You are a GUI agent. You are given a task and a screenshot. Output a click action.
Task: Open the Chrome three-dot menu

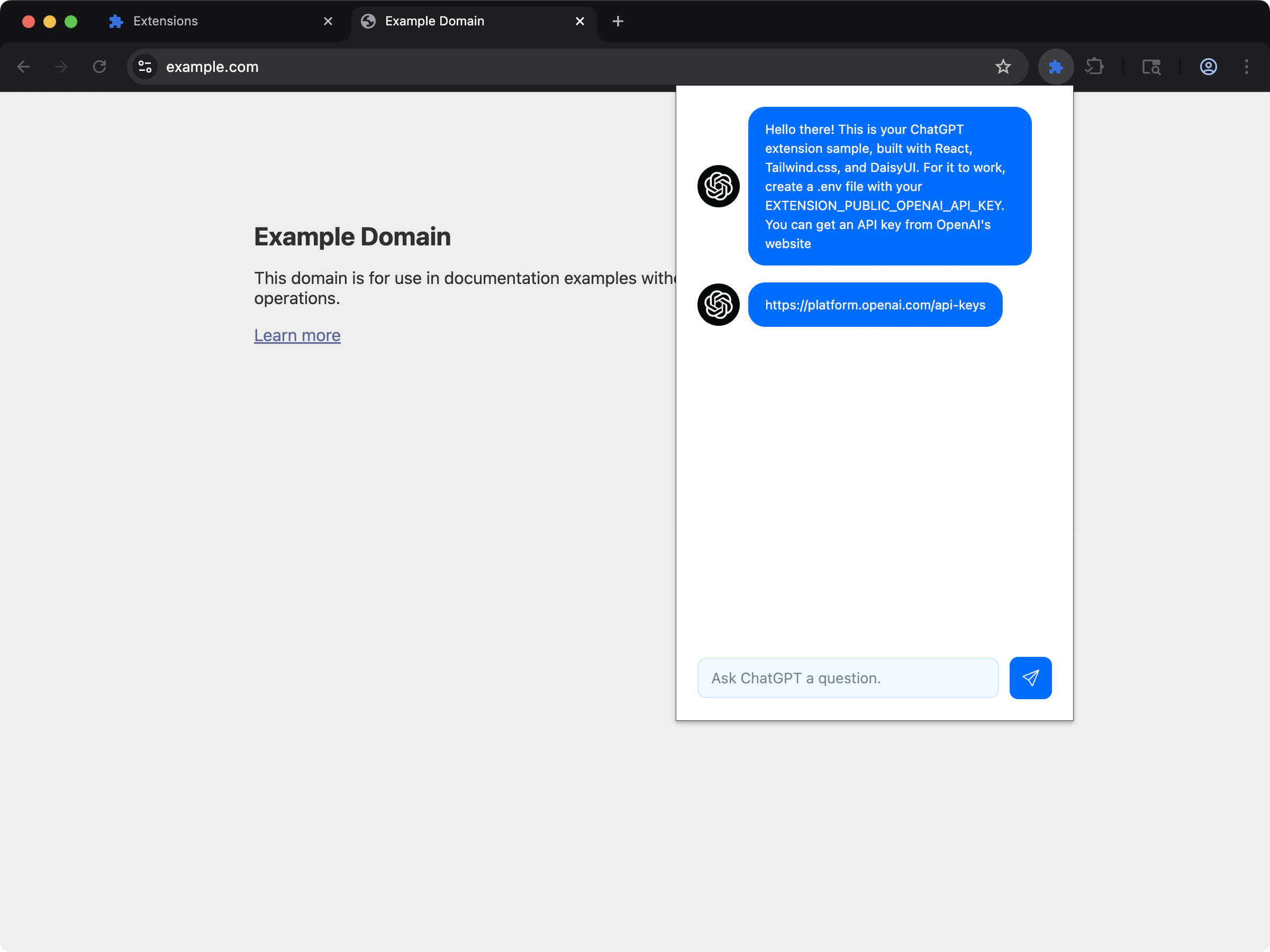(x=1247, y=67)
